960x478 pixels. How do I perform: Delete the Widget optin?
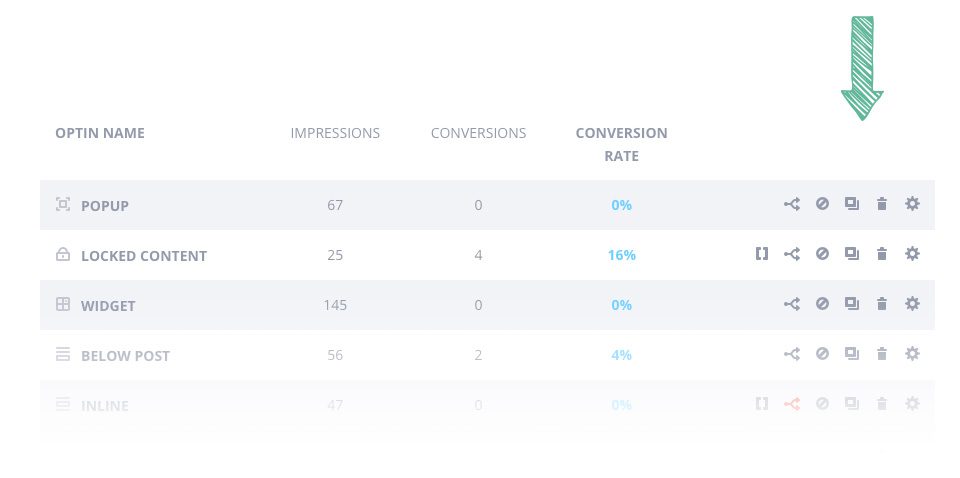(882, 304)
